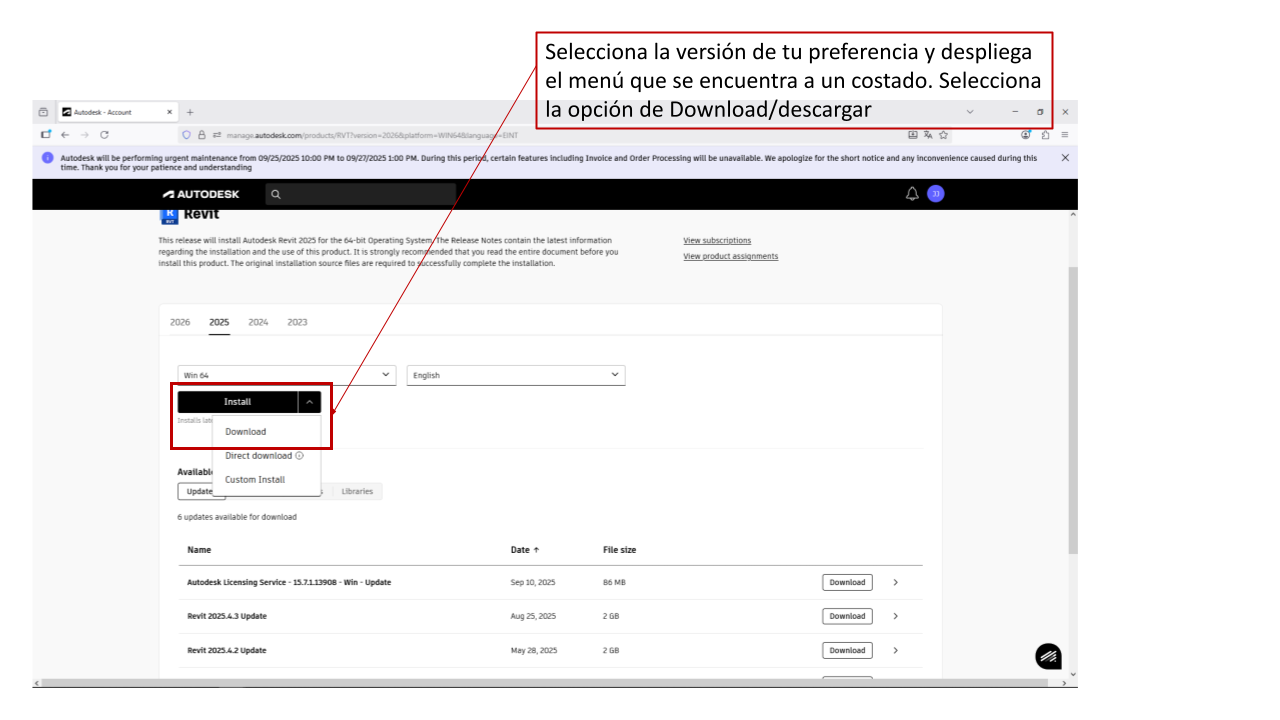Click the shield tracking protection icon

click(187, 134)
